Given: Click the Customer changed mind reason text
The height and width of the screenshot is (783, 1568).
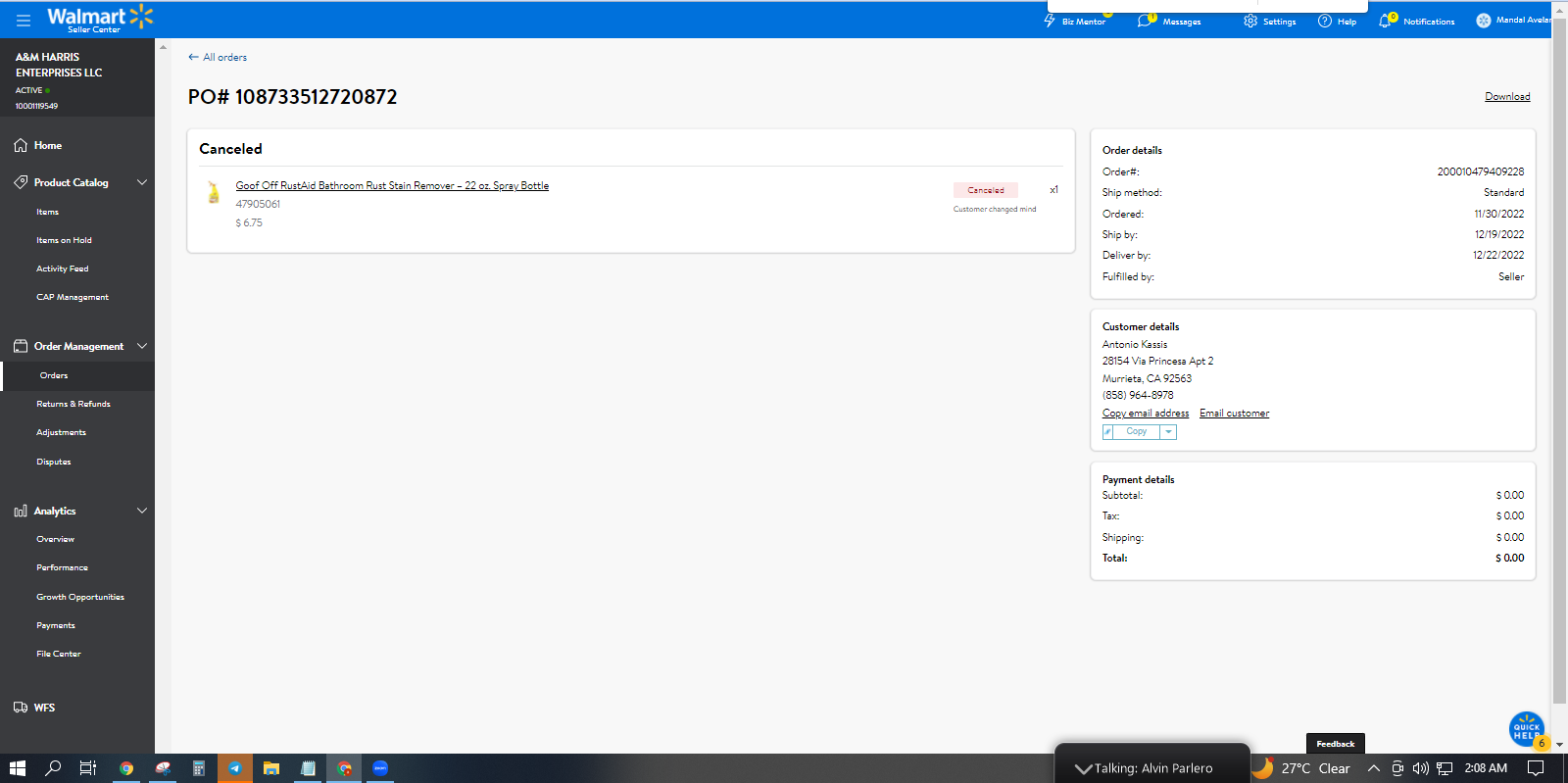Looking at the screenshot, I should 995,209.
